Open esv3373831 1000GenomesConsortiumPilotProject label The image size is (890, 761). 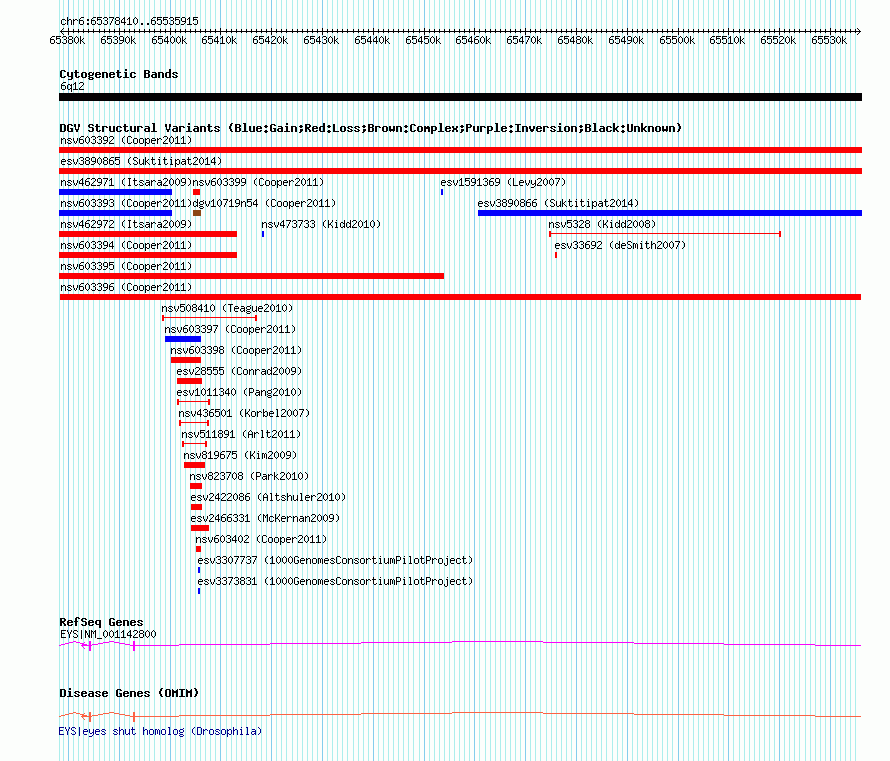click(x=335, y=581)
